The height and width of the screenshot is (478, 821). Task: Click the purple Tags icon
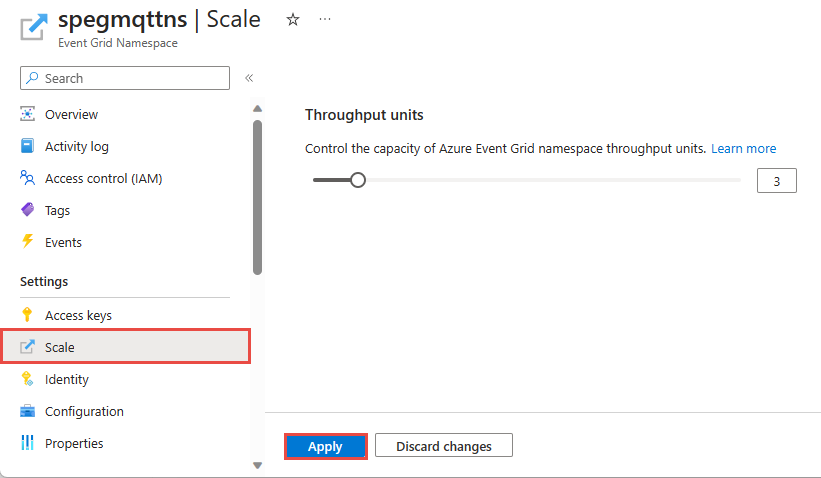pyautogui.click(x=28, y=210)
